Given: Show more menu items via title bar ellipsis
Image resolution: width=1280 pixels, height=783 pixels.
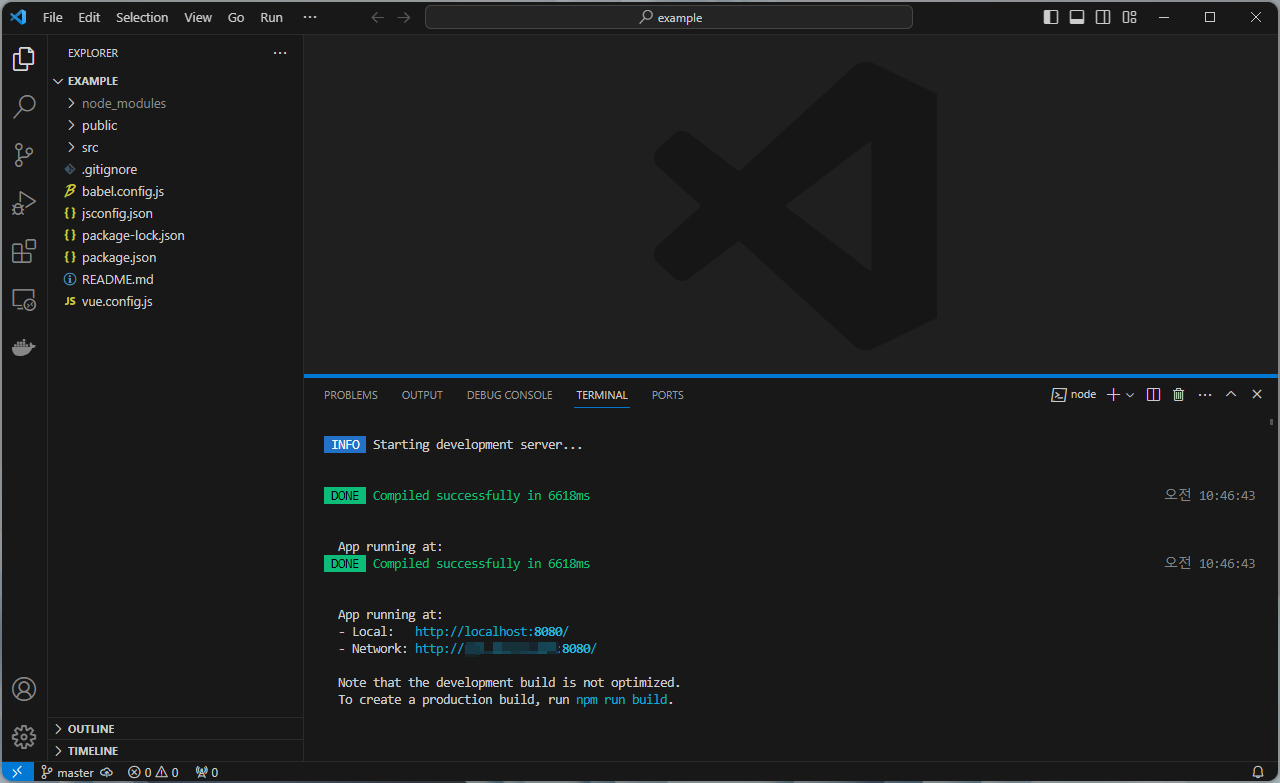Looking at the screenshot, I should (310, 17).
